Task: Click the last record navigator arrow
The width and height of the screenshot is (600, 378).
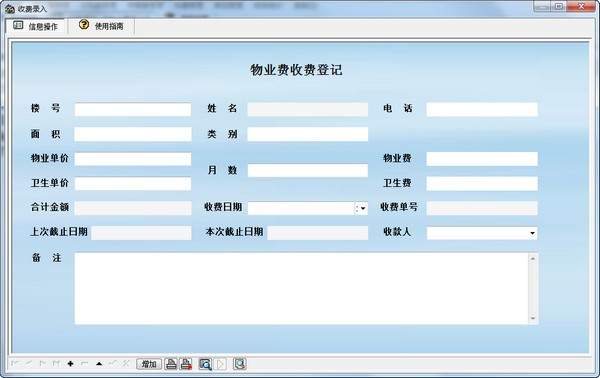Action: (56, 363)
